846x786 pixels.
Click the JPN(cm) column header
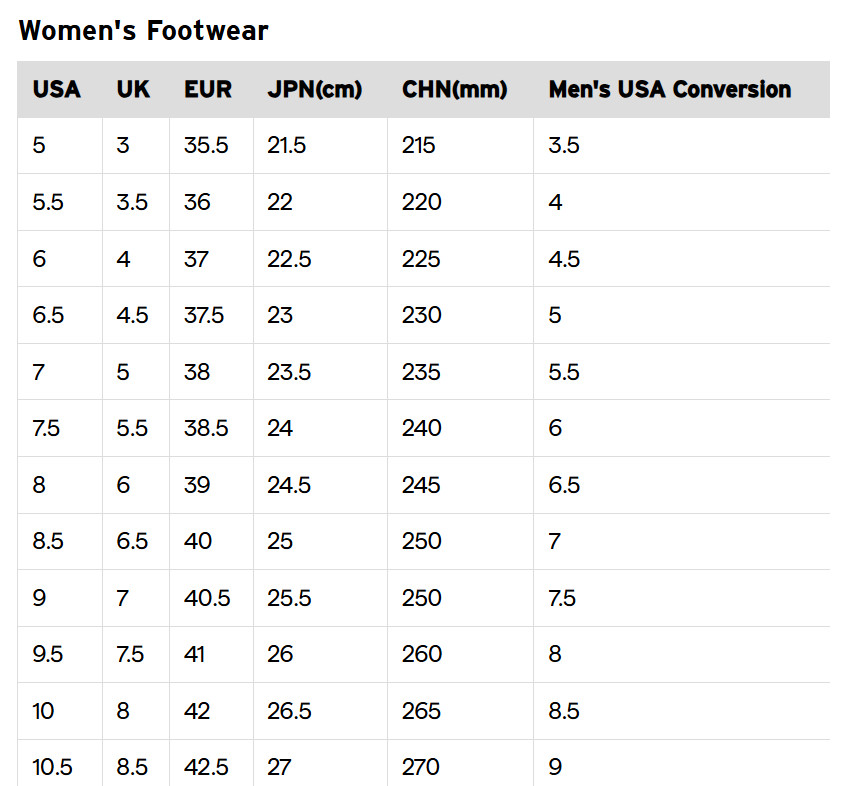(x=314, y=89)
